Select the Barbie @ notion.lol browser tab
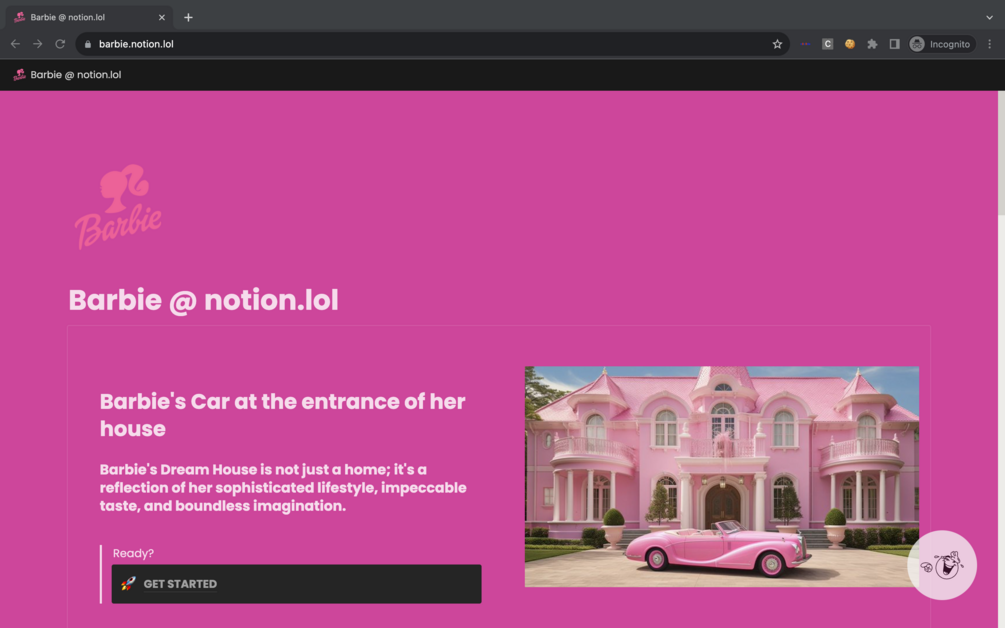The height and width of the screenshot is (628, 1005). point(90,17)
